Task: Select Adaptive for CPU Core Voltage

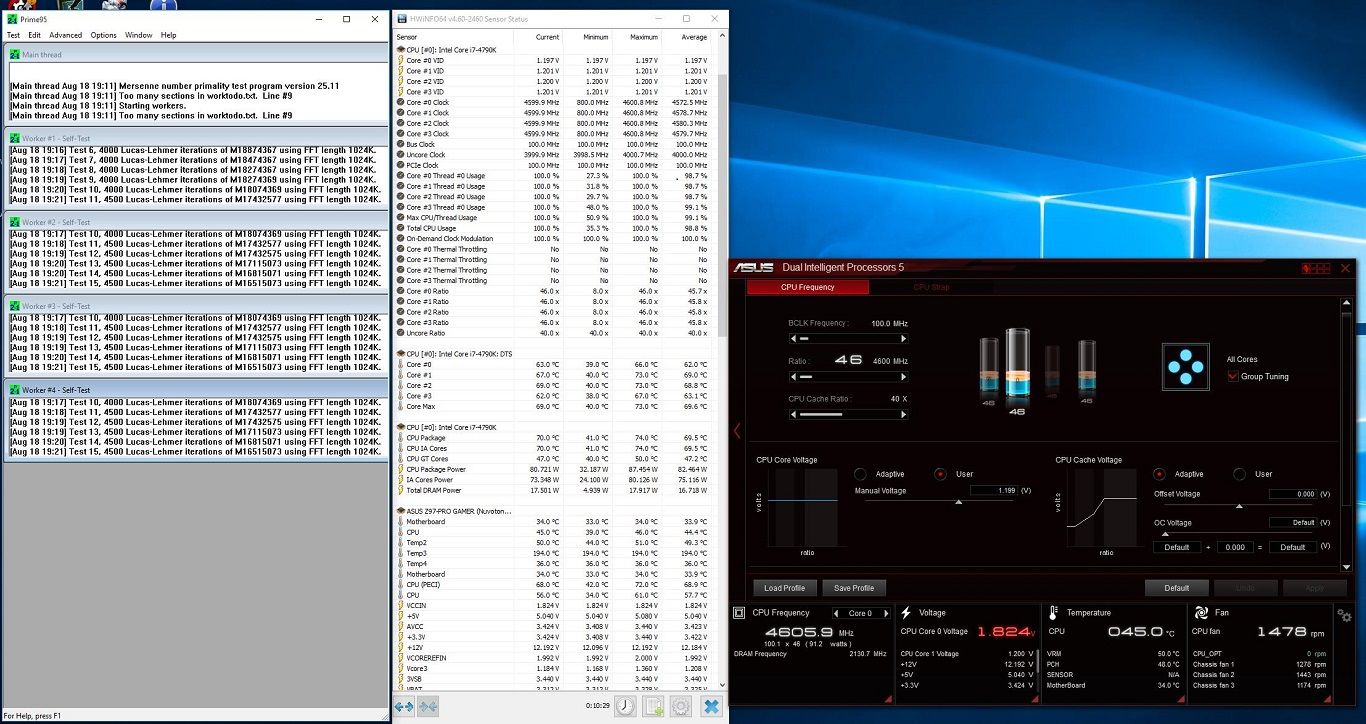Action: click(860, 474)
